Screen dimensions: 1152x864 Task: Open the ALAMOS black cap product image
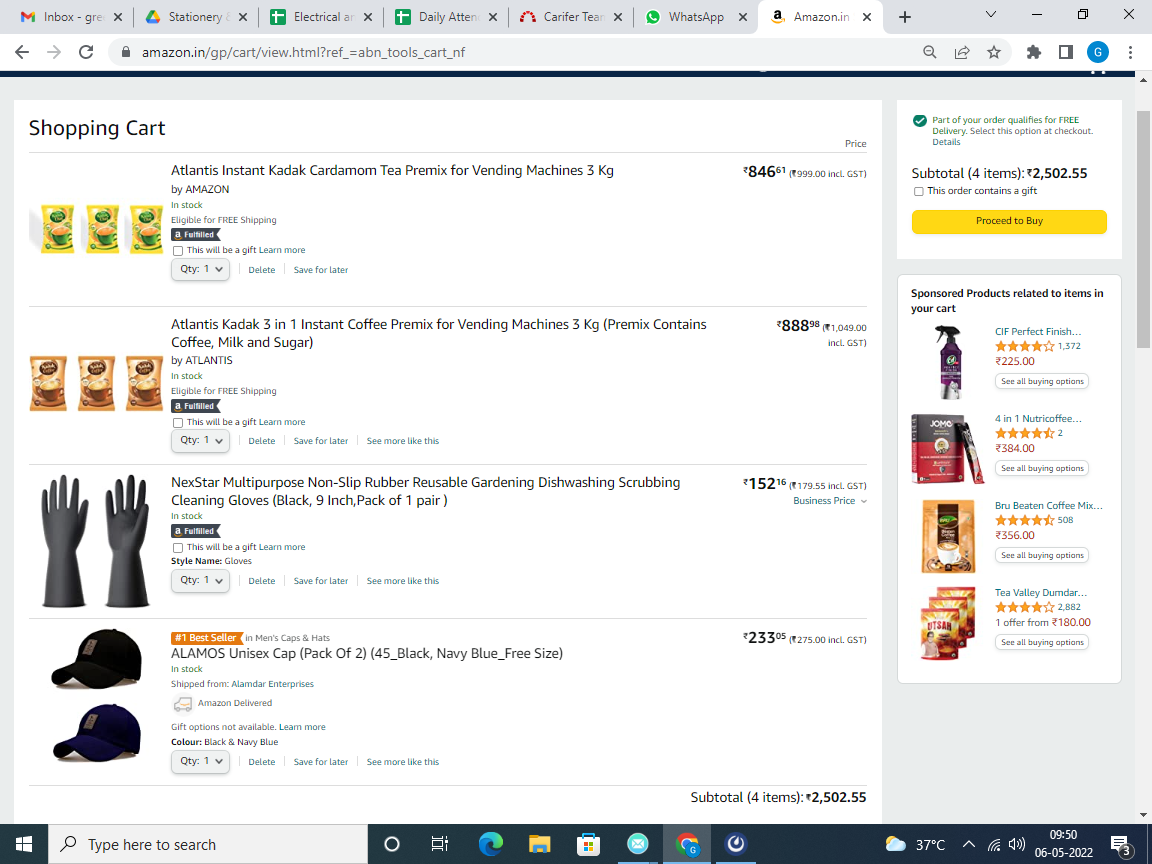pyautogui.click(x=96, y=658)
